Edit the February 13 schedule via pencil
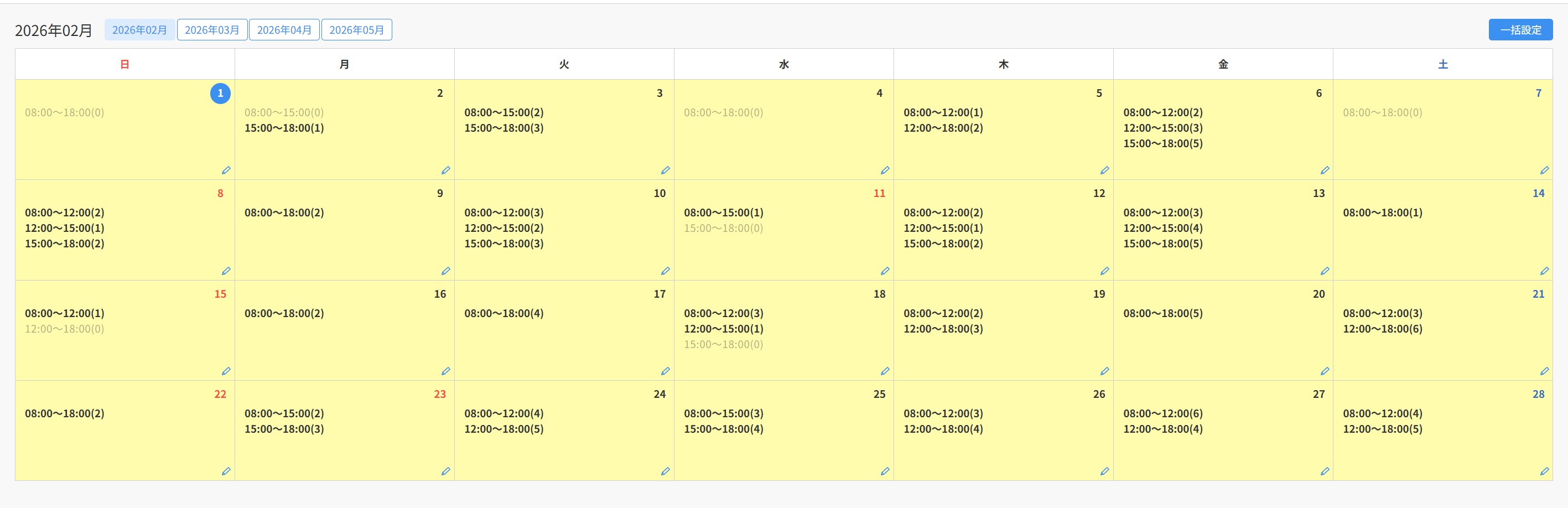The width and height of the screenshot is (1568, 508). 1325,271
